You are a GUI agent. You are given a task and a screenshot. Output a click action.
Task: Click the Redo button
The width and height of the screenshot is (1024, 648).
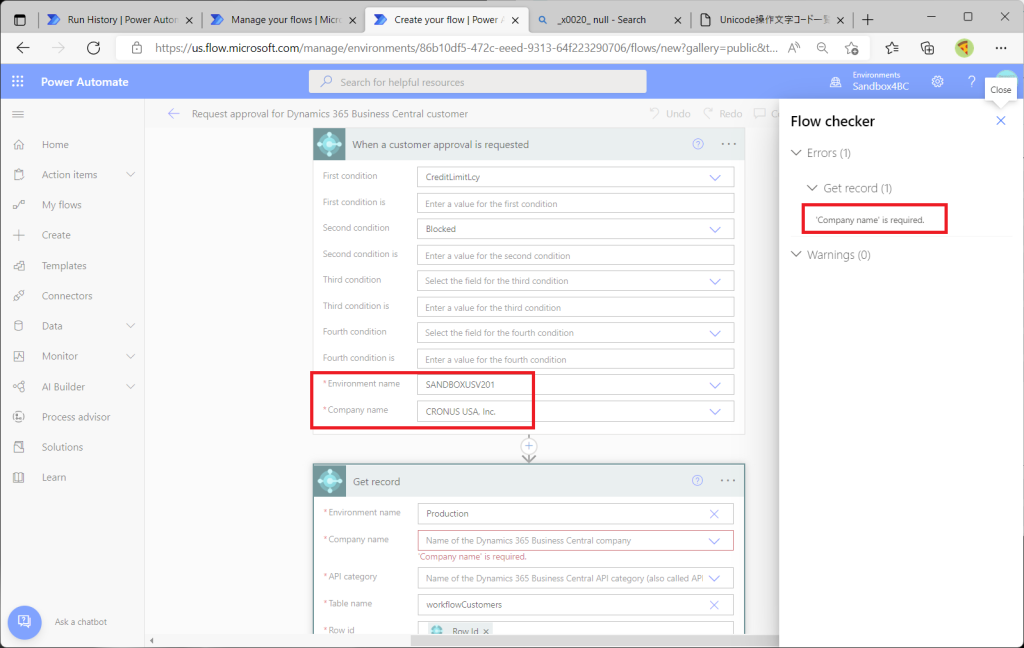tap(723, 114)
